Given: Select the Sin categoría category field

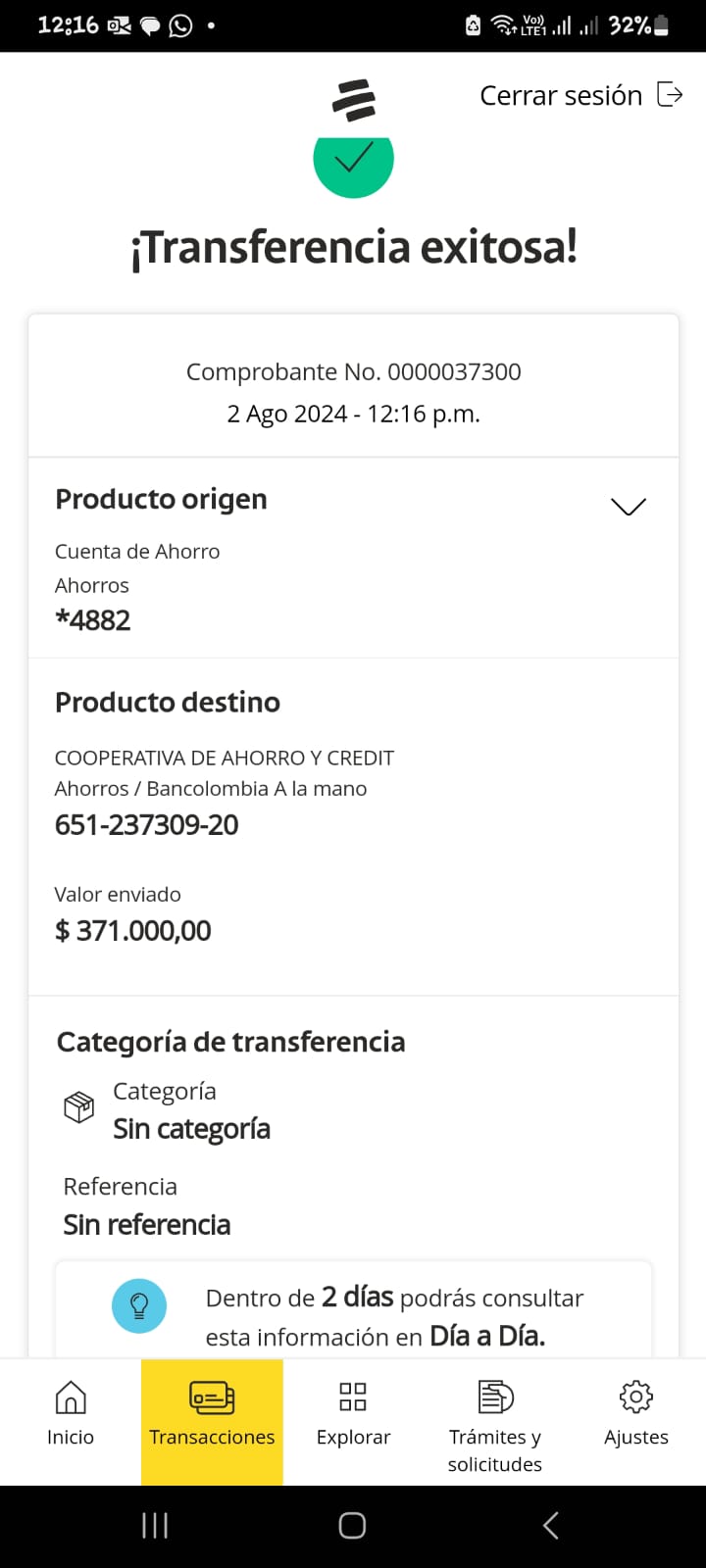Looking at the screenshot, I should coord(192,1129).
